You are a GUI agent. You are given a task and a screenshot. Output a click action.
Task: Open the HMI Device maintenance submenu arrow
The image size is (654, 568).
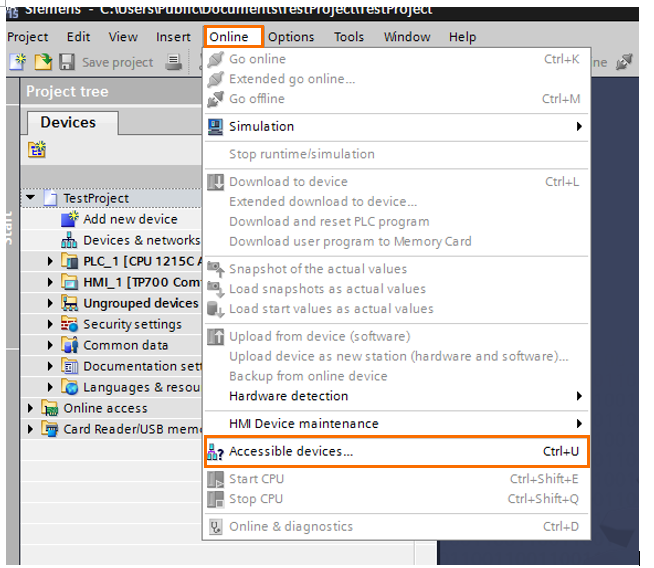[579, 424]
